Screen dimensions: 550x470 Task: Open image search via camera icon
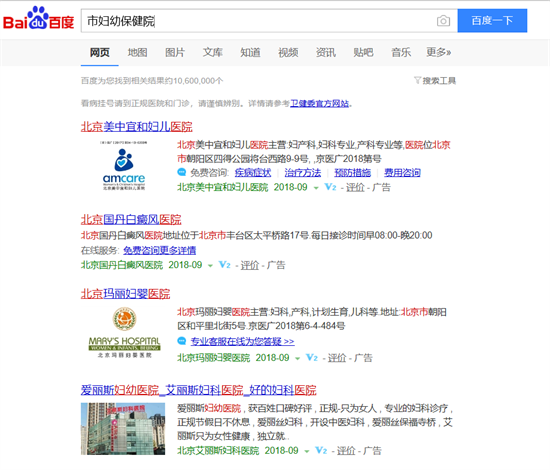[x=443, y=21]
